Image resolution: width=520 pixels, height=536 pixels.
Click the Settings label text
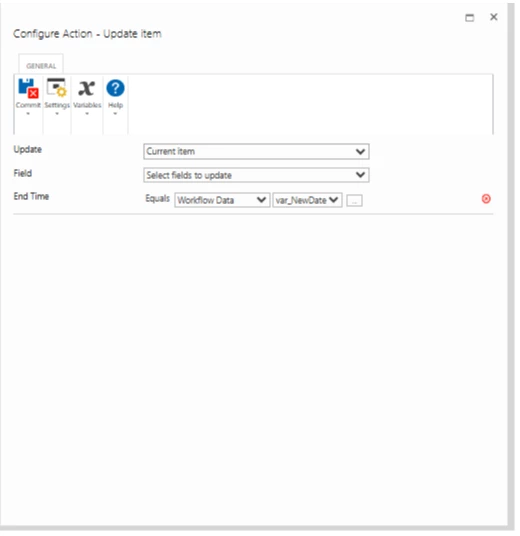pyautogui.click(x=57, y=105)
